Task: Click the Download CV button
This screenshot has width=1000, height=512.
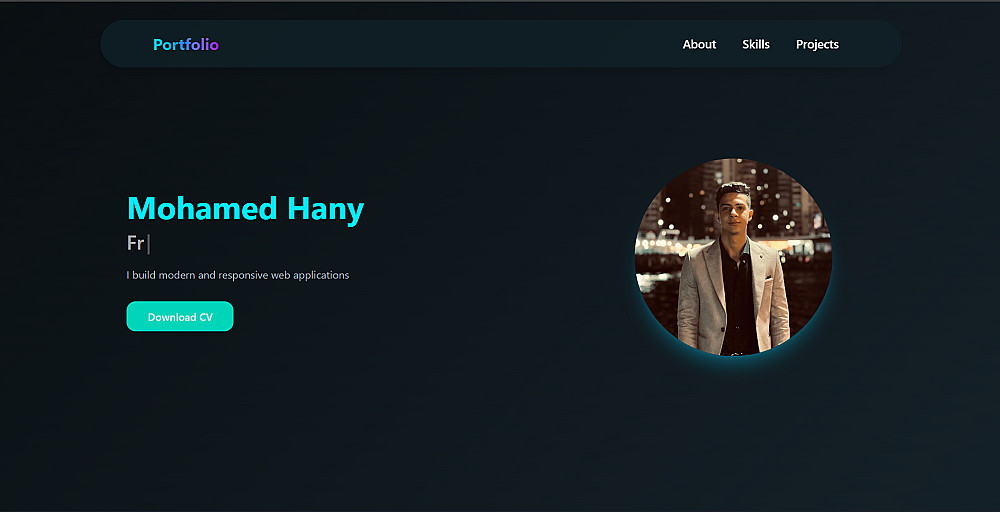Action: click(x=180, y=316)
